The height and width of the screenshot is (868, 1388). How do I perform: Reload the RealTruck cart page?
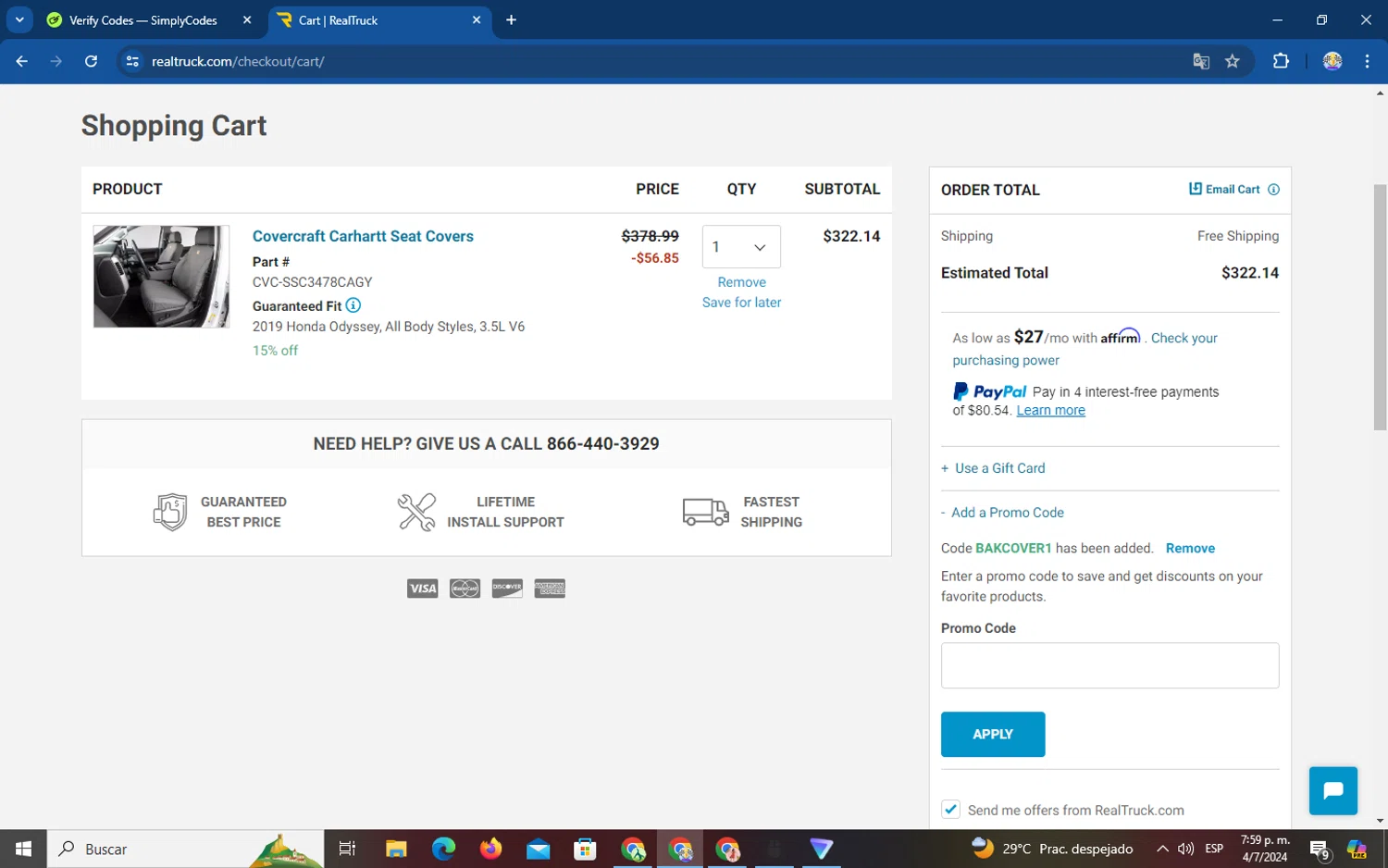(91, 61)
